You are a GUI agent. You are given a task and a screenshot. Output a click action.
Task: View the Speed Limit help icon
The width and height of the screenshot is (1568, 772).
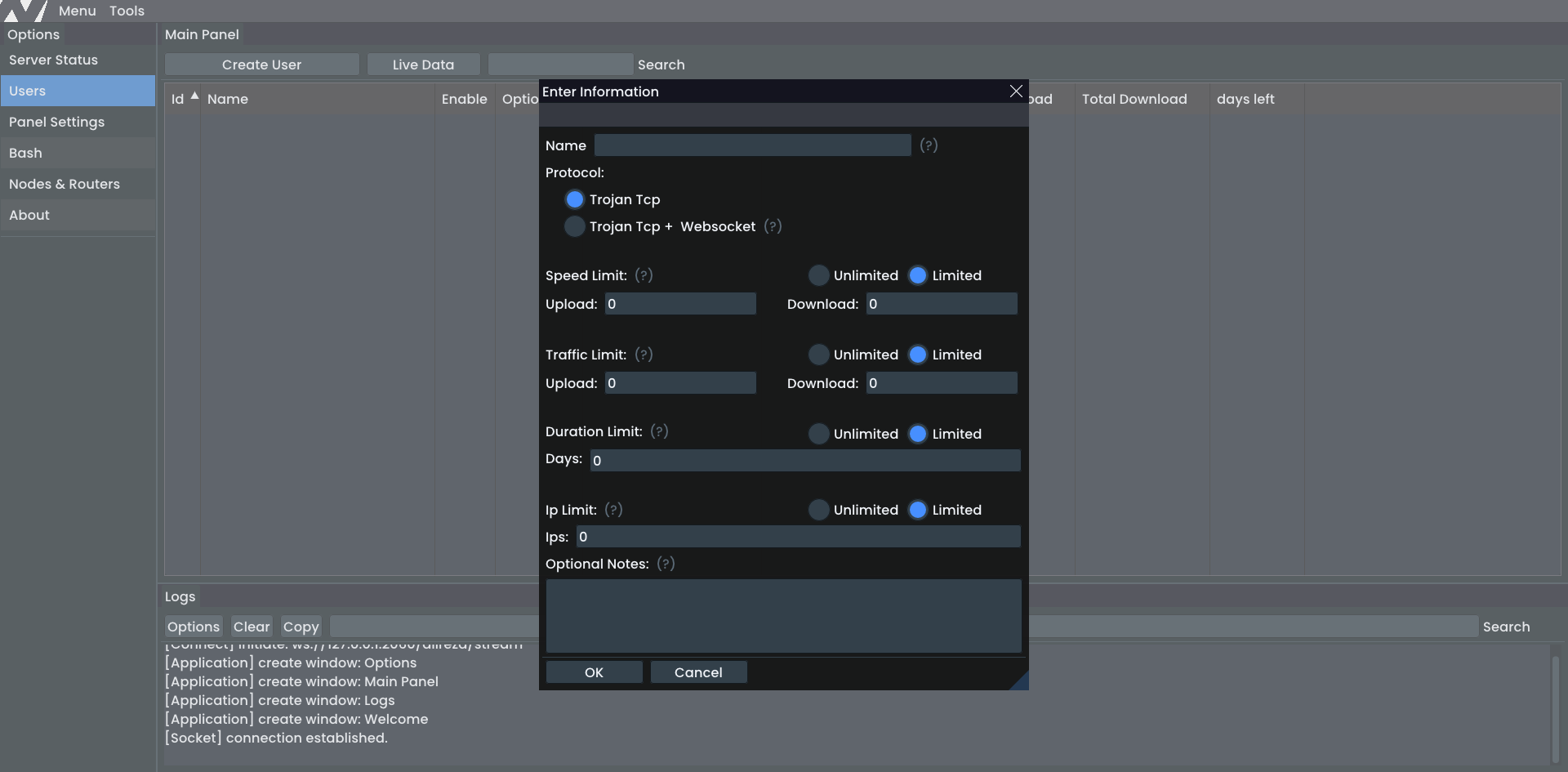(644, 275)
